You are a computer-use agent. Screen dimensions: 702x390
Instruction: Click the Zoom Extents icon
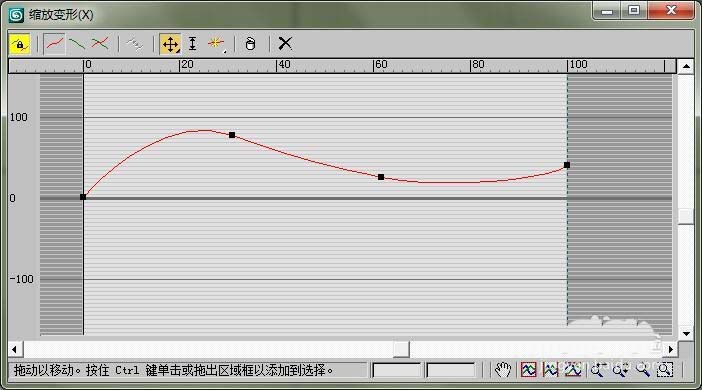(x=529, y=370)
